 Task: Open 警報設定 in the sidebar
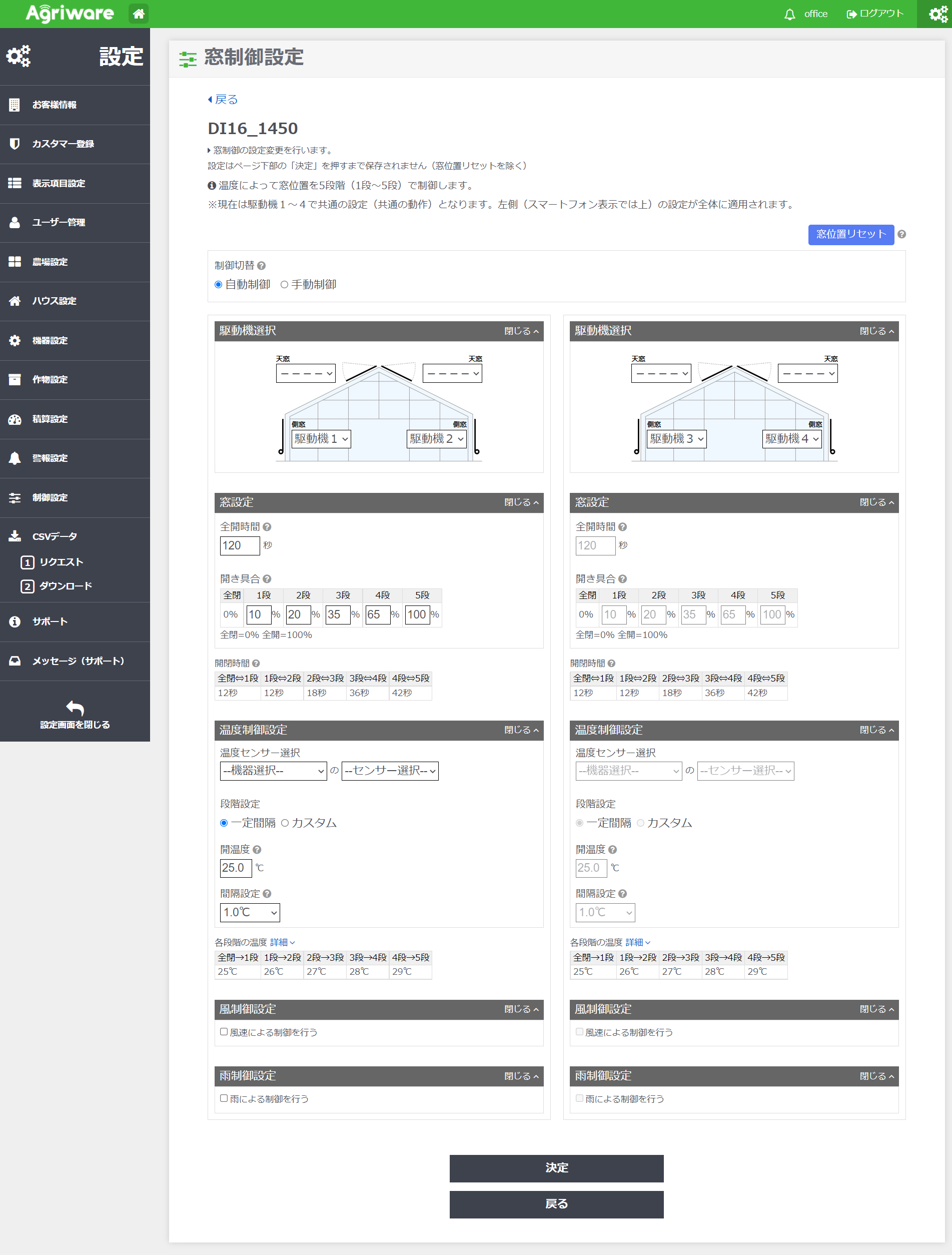(x=50, y=458)
